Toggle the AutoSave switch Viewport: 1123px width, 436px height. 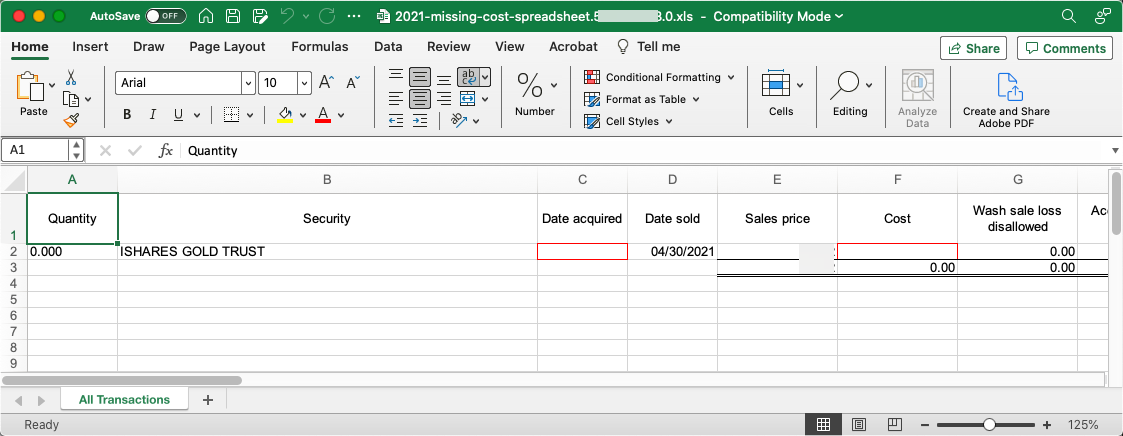pyautogui.click(x=165, y=16)
